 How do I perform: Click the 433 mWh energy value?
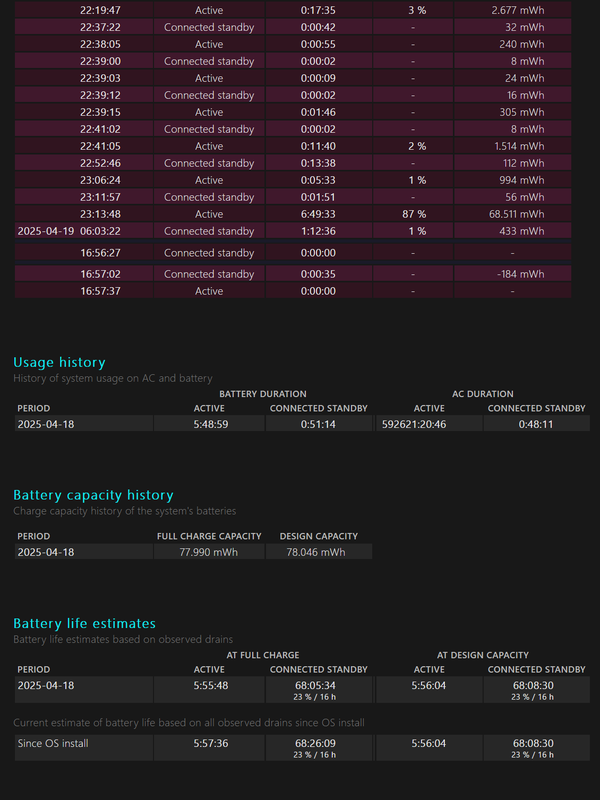[x=521, y=231]
